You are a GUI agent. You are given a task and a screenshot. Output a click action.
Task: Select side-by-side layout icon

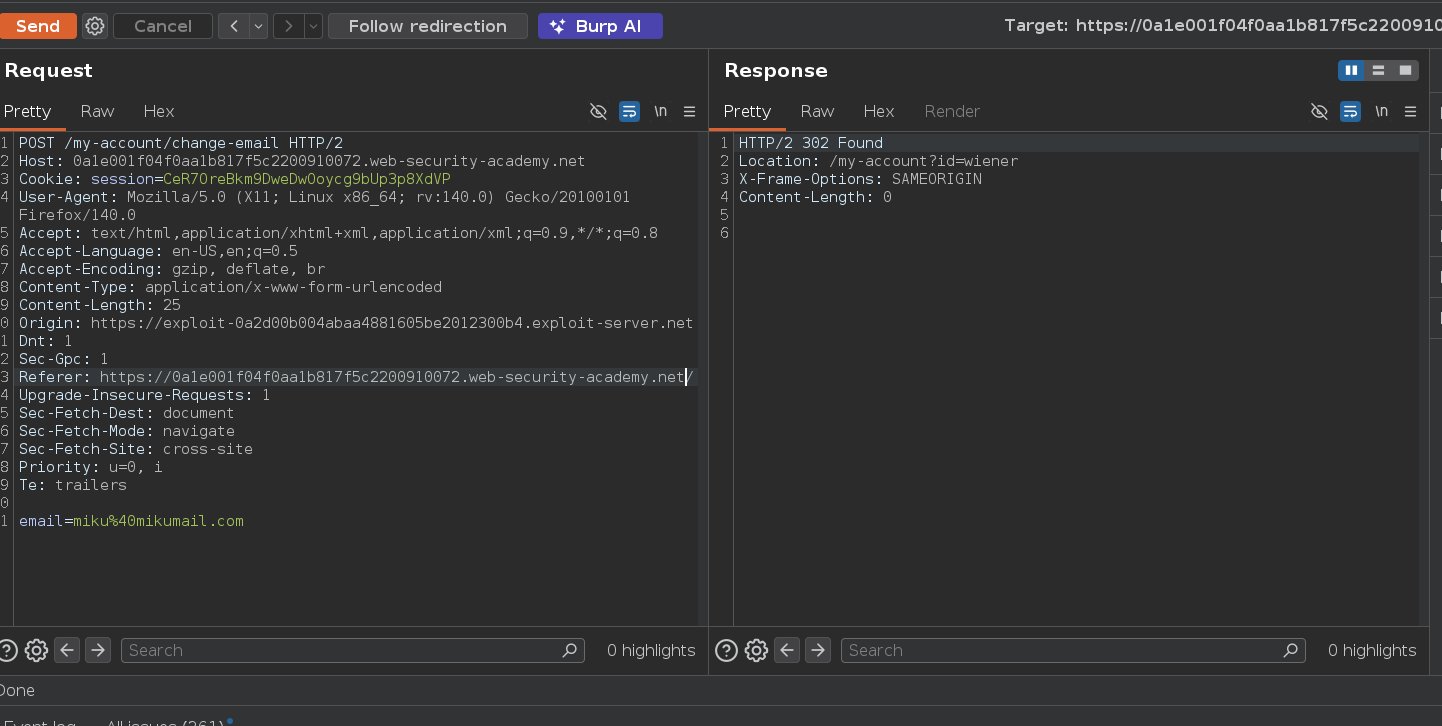pyautogui.click(x=1351, y=70)
